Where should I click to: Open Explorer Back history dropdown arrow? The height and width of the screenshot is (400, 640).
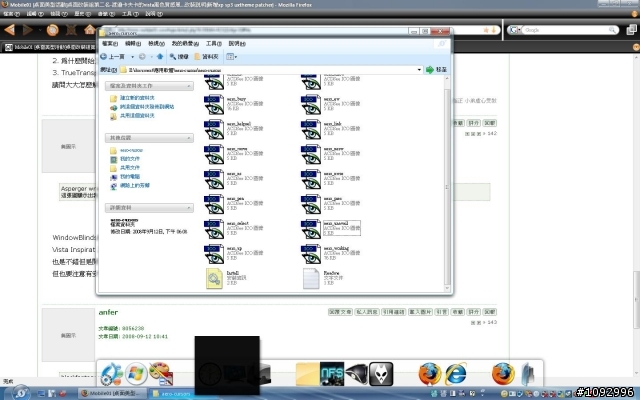tap(132, 57)
